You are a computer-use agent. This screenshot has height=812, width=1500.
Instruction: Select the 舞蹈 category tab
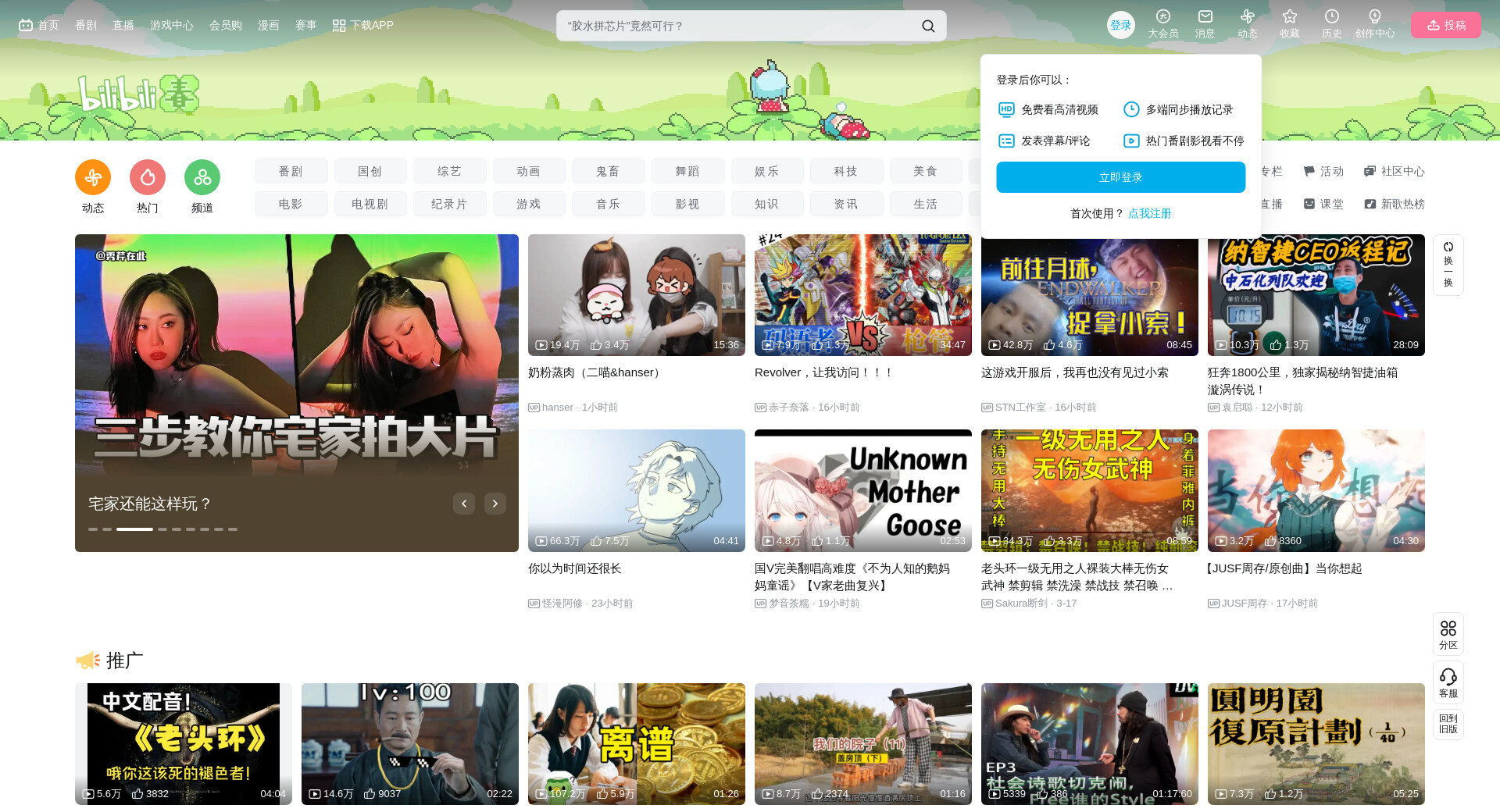[688, 171]
